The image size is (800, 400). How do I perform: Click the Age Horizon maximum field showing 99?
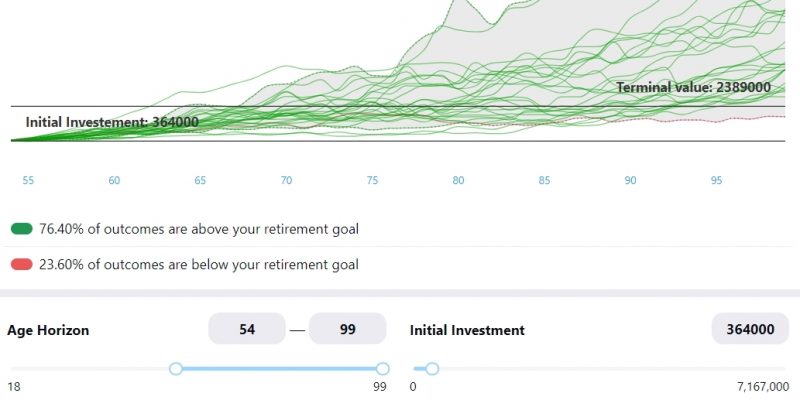[347, 329]
